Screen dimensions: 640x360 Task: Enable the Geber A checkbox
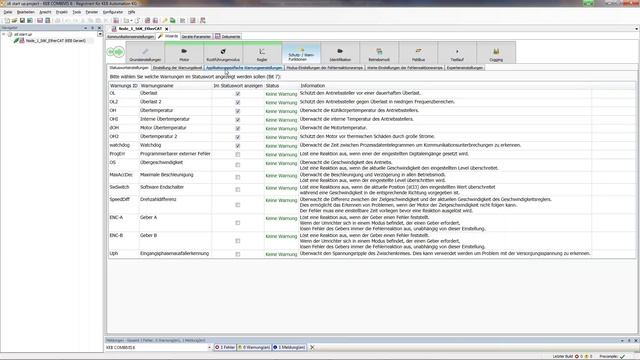[x=238, y=223]
